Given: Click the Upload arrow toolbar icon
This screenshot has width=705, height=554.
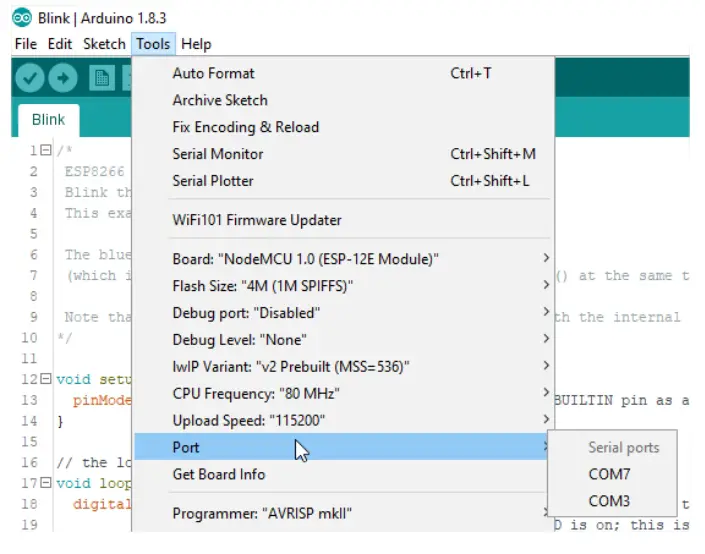Looking at the screenshot, I should tap(63, 78).
